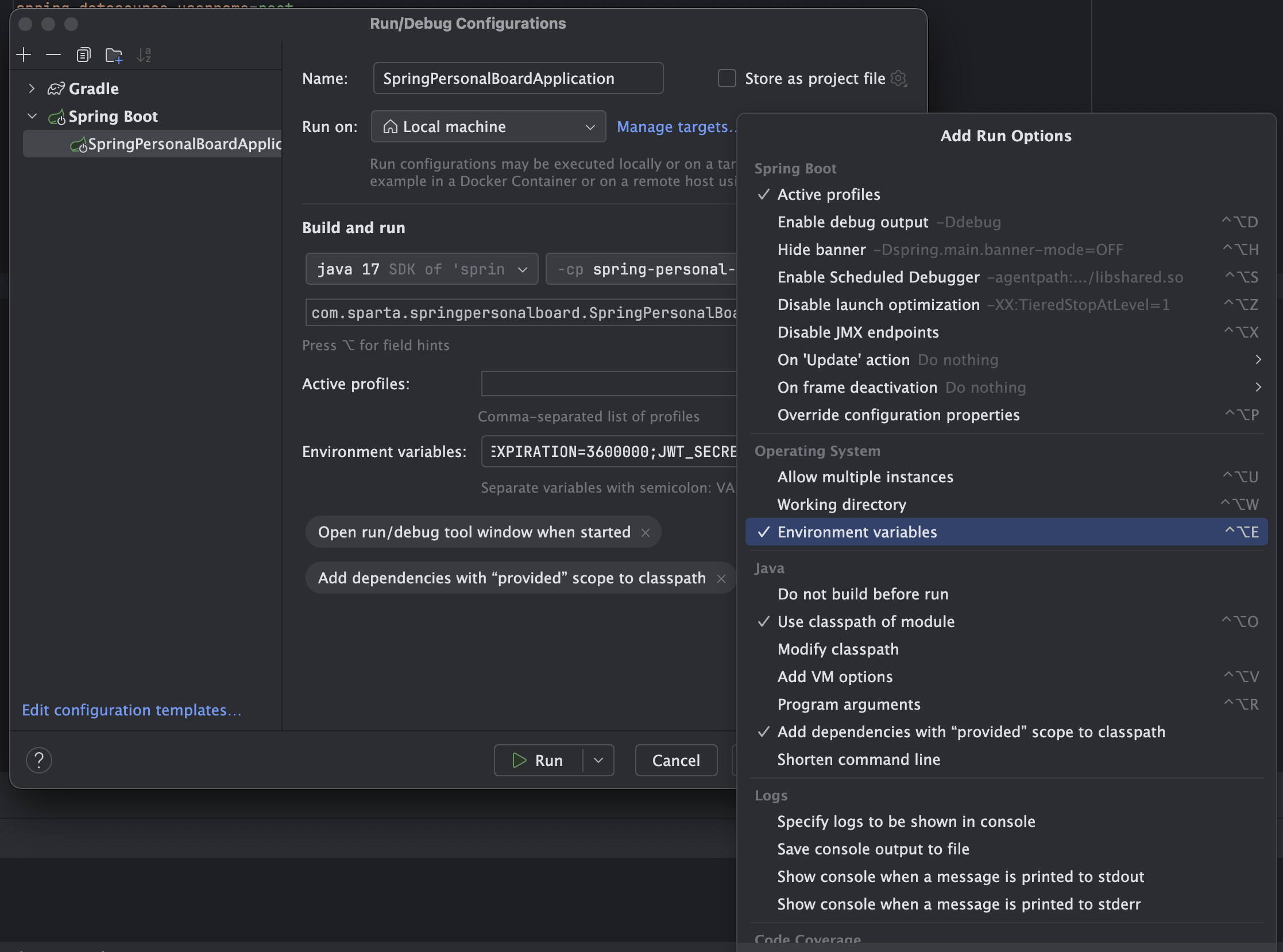This screenshot has height=952, width=1283.
Task: Open Edit configuration templates link
Action: click(x=132, y=710)
